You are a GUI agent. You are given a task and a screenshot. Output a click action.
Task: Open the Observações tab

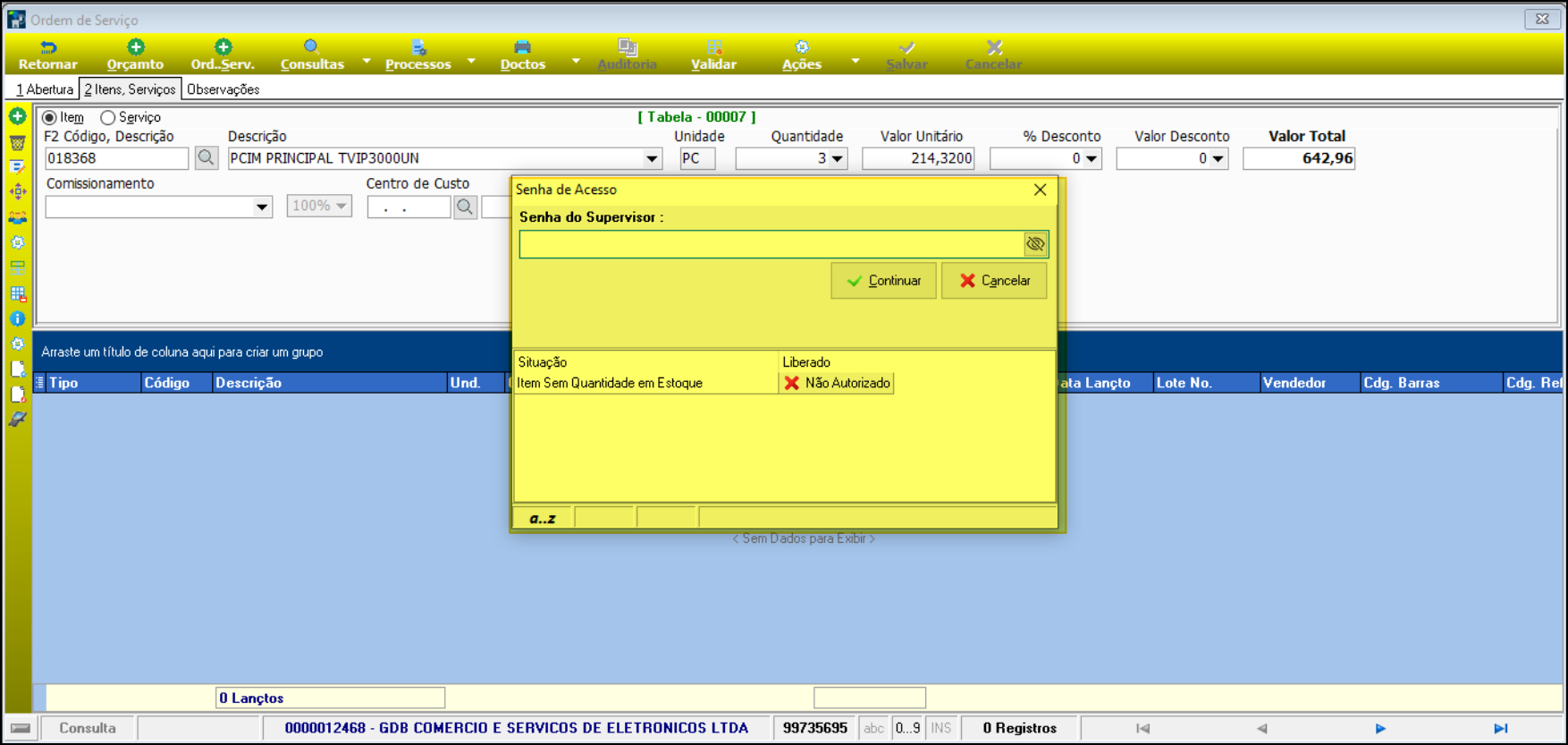tap(223, 89)
